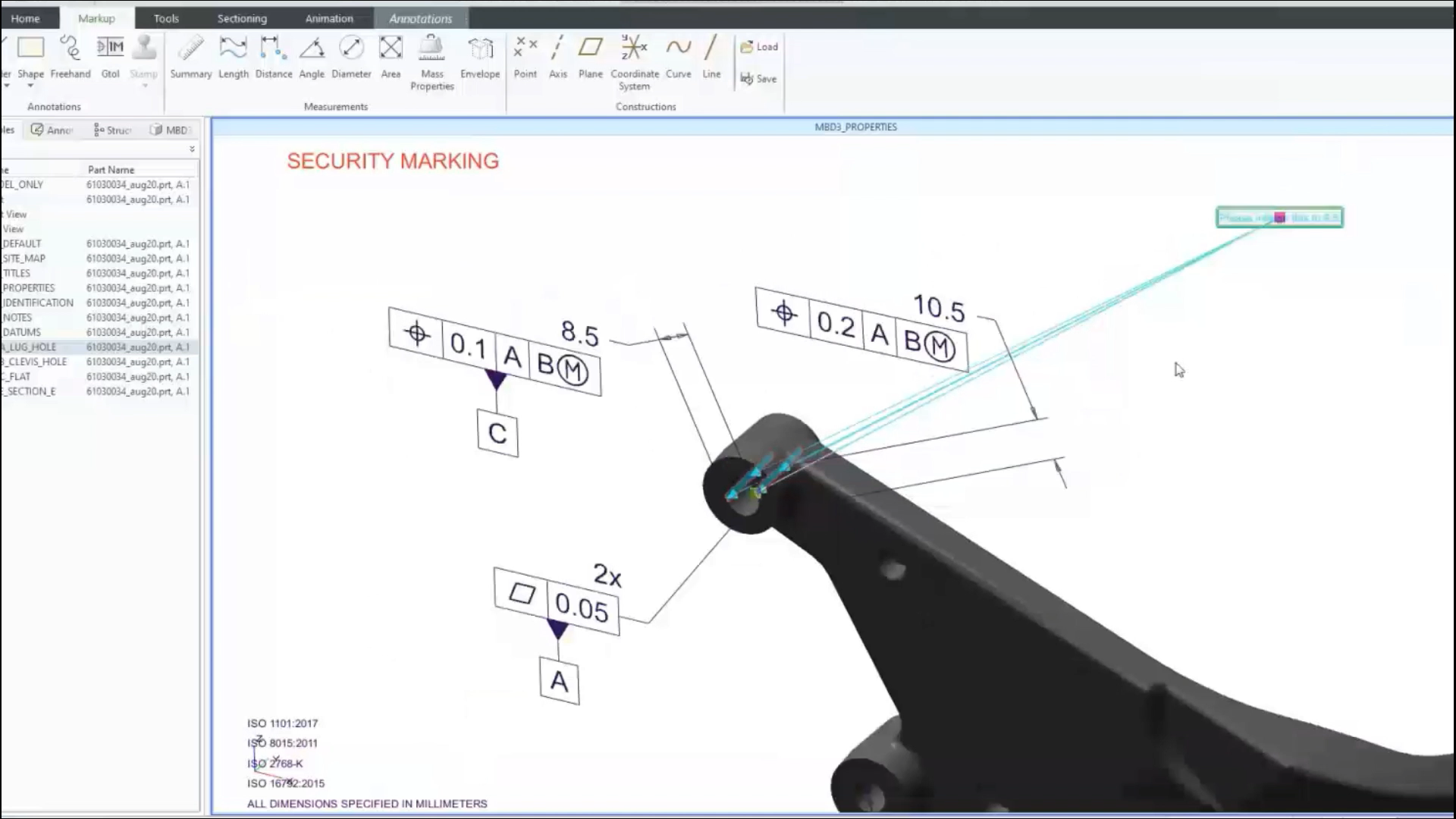Select the 0.05 flatness tolerance frame
1456x819 pixels.
point(557,601)
